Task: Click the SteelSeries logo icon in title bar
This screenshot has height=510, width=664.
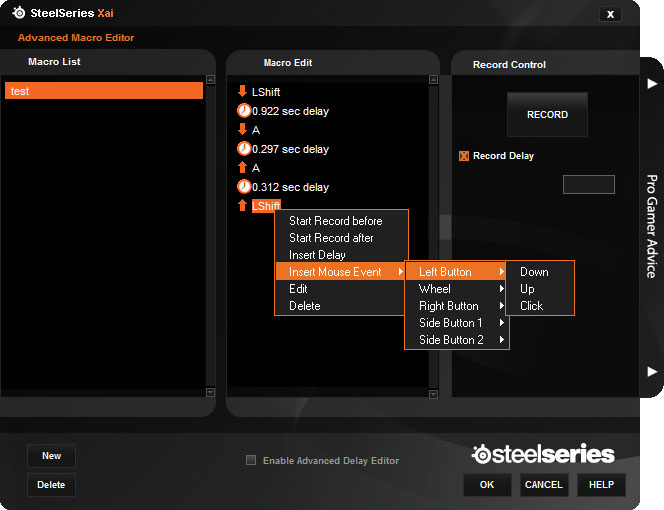Action: coord(19,12)
